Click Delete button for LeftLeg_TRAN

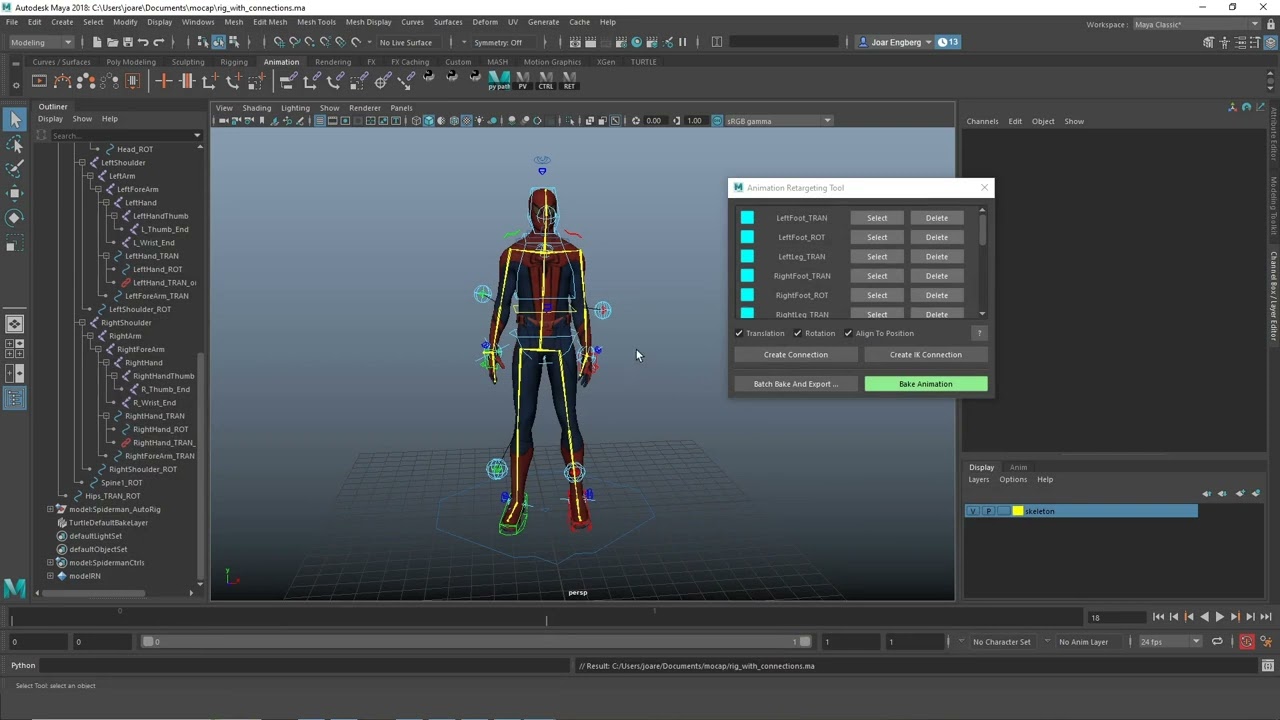pos(937,256)
